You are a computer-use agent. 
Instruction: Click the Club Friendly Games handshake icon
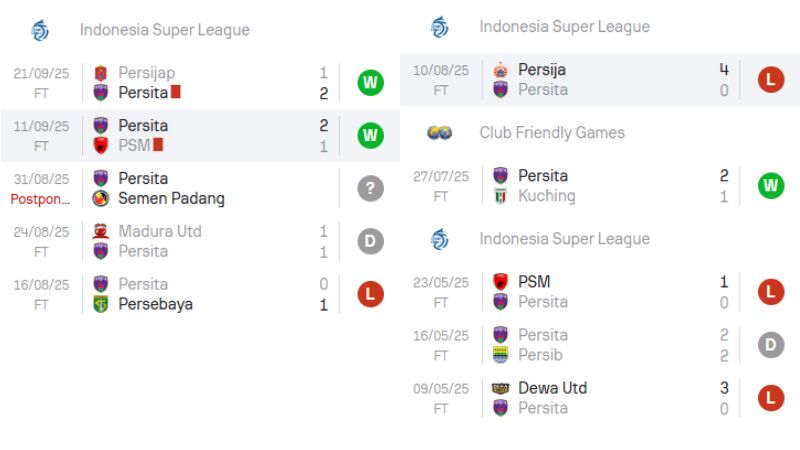[x=439, y=133]
